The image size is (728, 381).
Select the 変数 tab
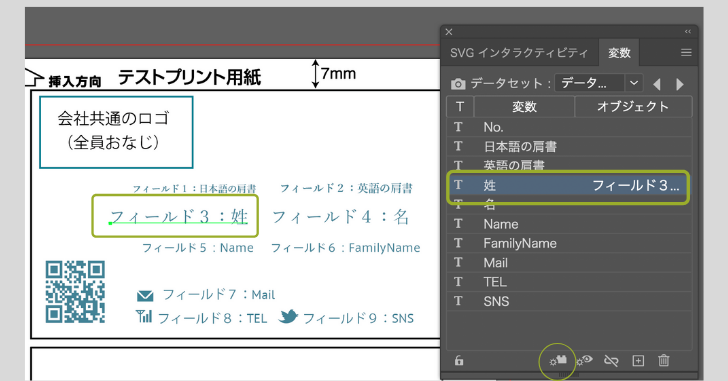[619, 53]
